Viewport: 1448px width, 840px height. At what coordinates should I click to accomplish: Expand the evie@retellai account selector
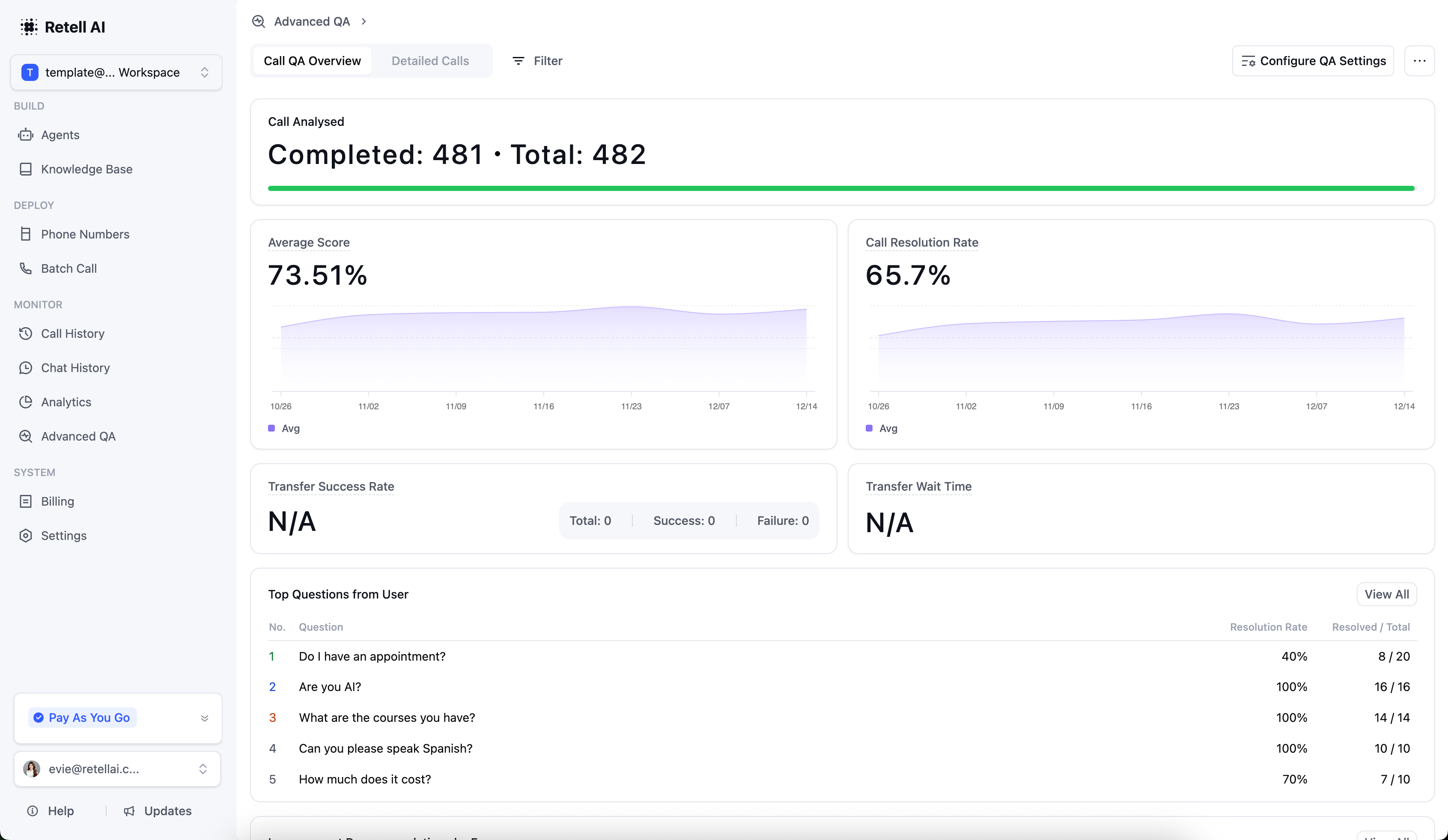[x=202, y=769]
